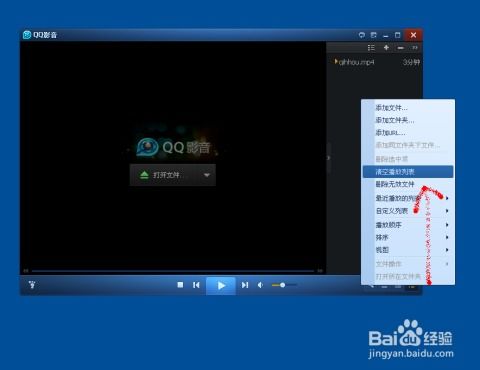This screenshot has width=480, height=370.
Task: Select 清空播放列表 to clear the playlist
Action: point(408,172)
